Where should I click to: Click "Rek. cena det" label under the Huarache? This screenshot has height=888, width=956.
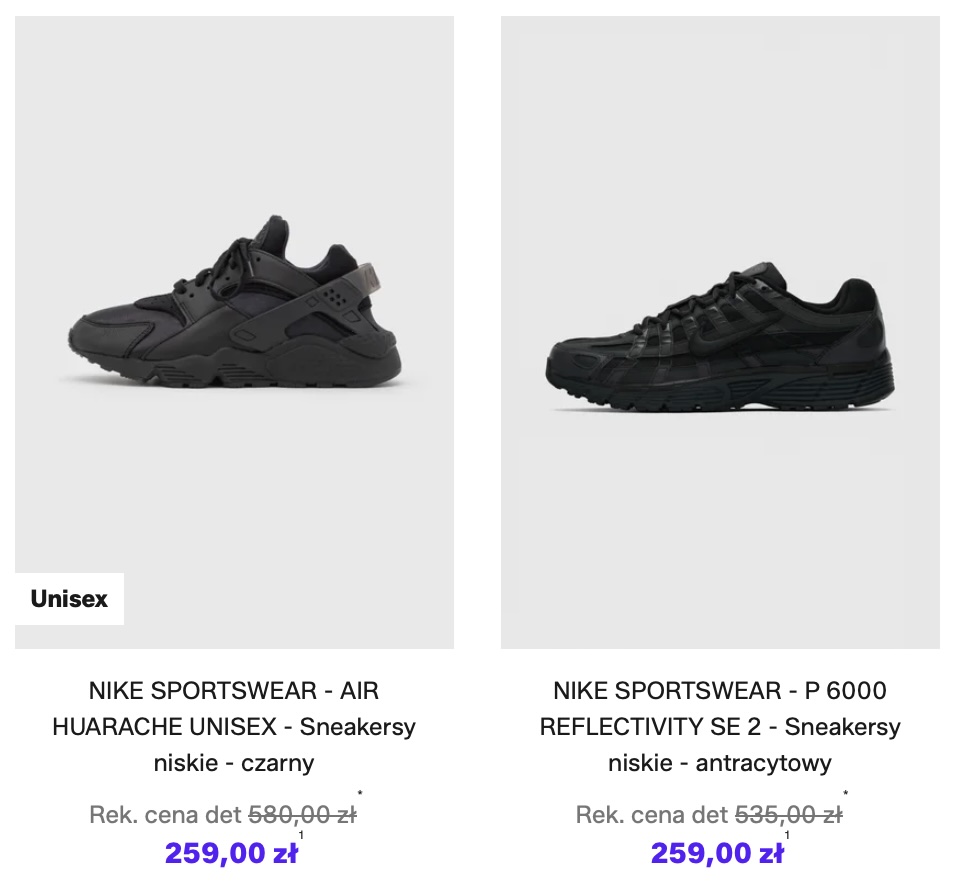pyautogui.click(x=165, y=815)
